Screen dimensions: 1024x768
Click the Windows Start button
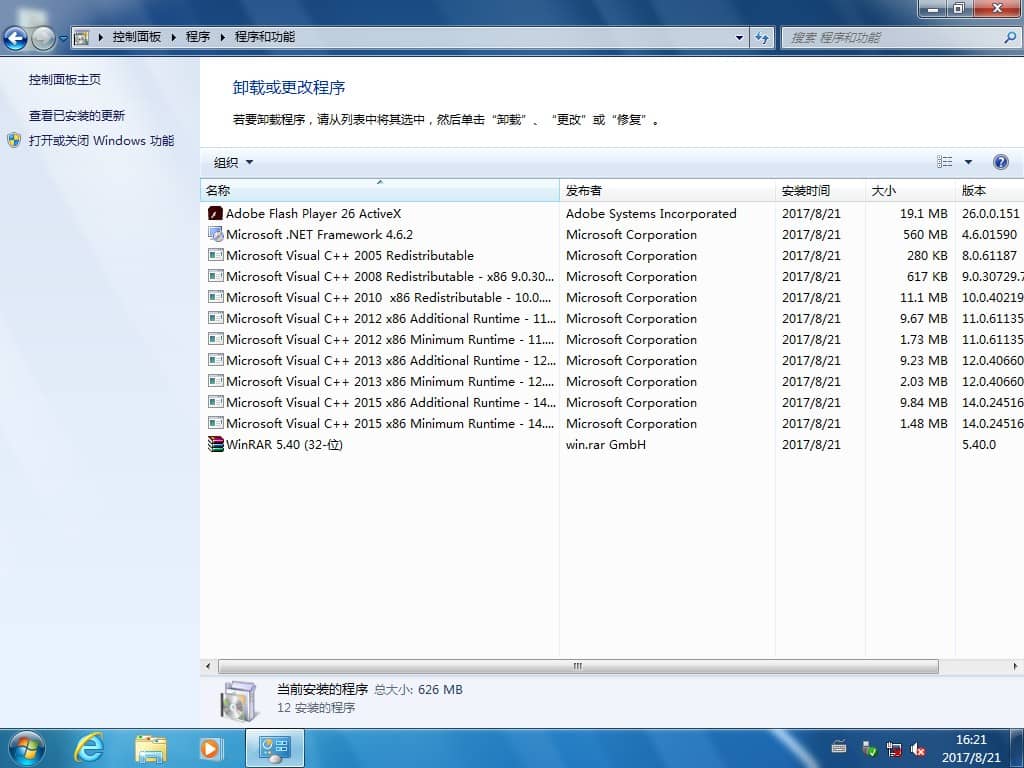[25, 747]
